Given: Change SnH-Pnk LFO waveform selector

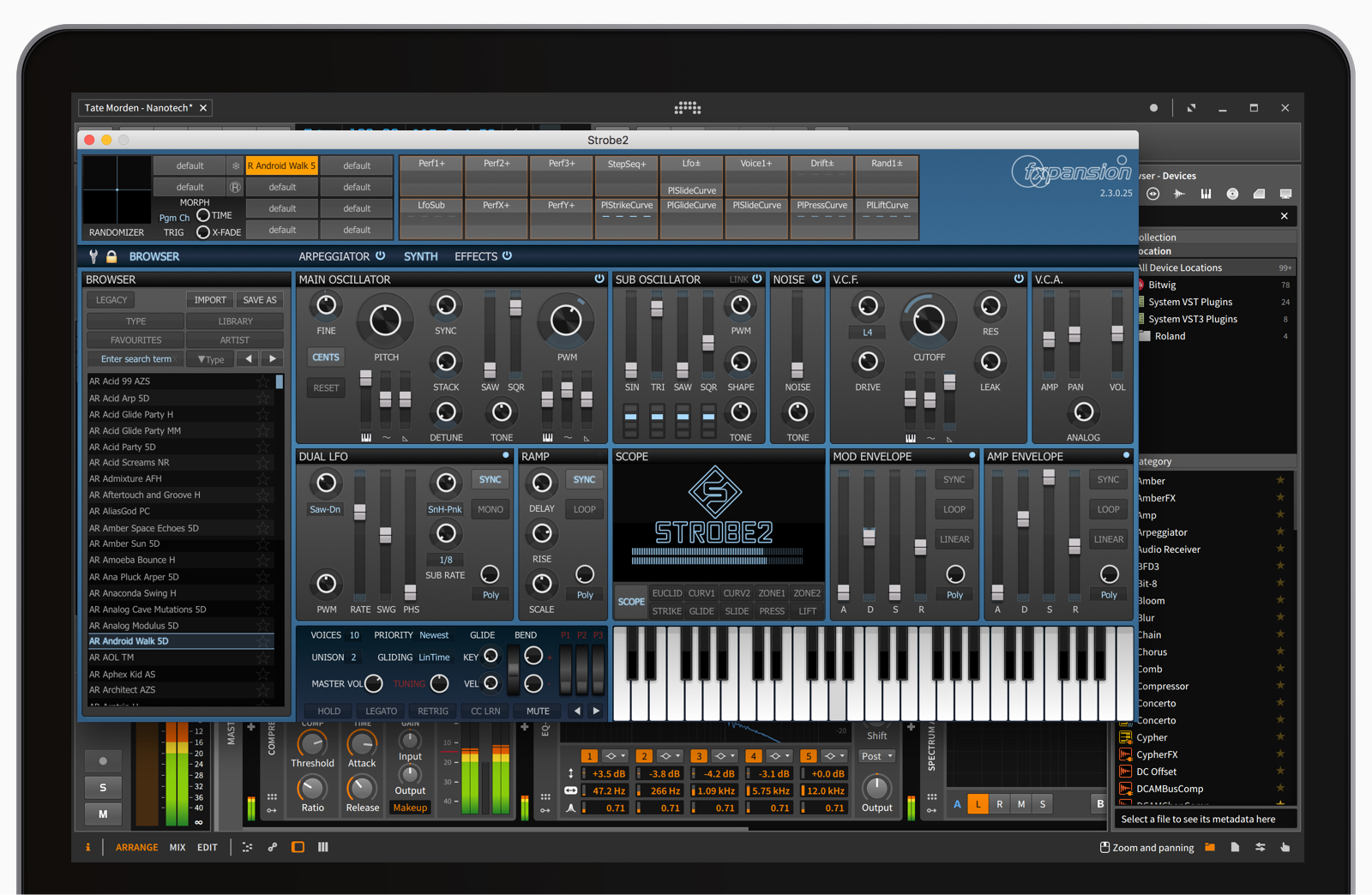Looking at the screenshot, I should pos(445,509).
